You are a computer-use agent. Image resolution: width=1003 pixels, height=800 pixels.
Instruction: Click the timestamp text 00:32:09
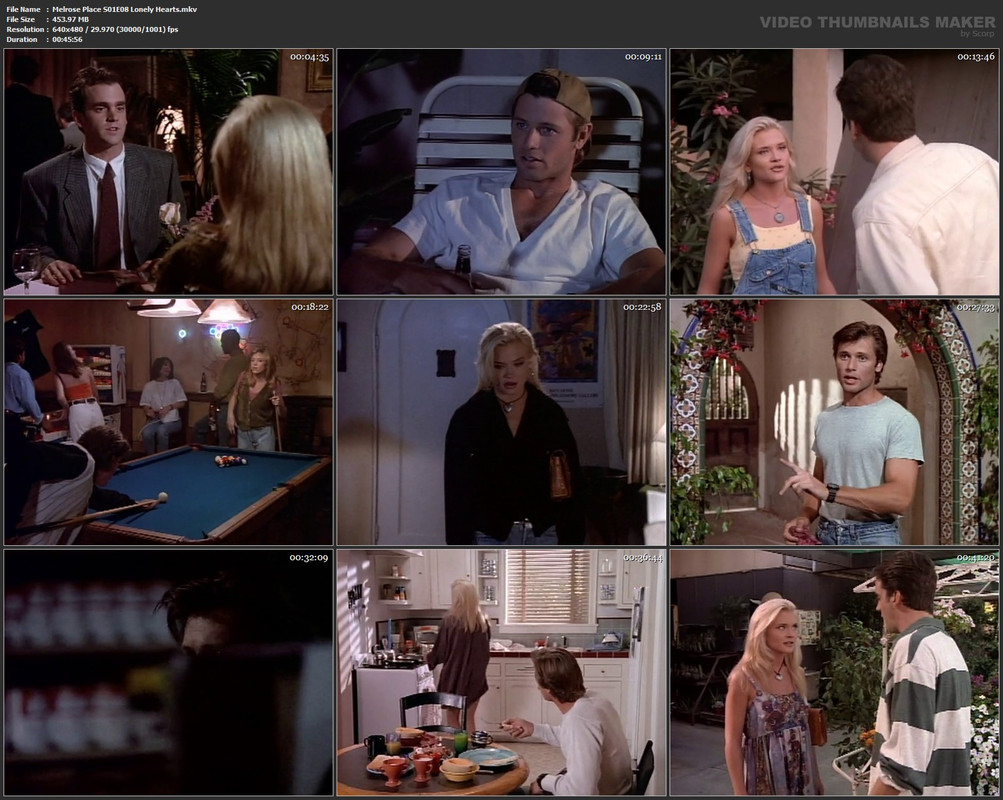pyautogui.click(x=309, y=558)
